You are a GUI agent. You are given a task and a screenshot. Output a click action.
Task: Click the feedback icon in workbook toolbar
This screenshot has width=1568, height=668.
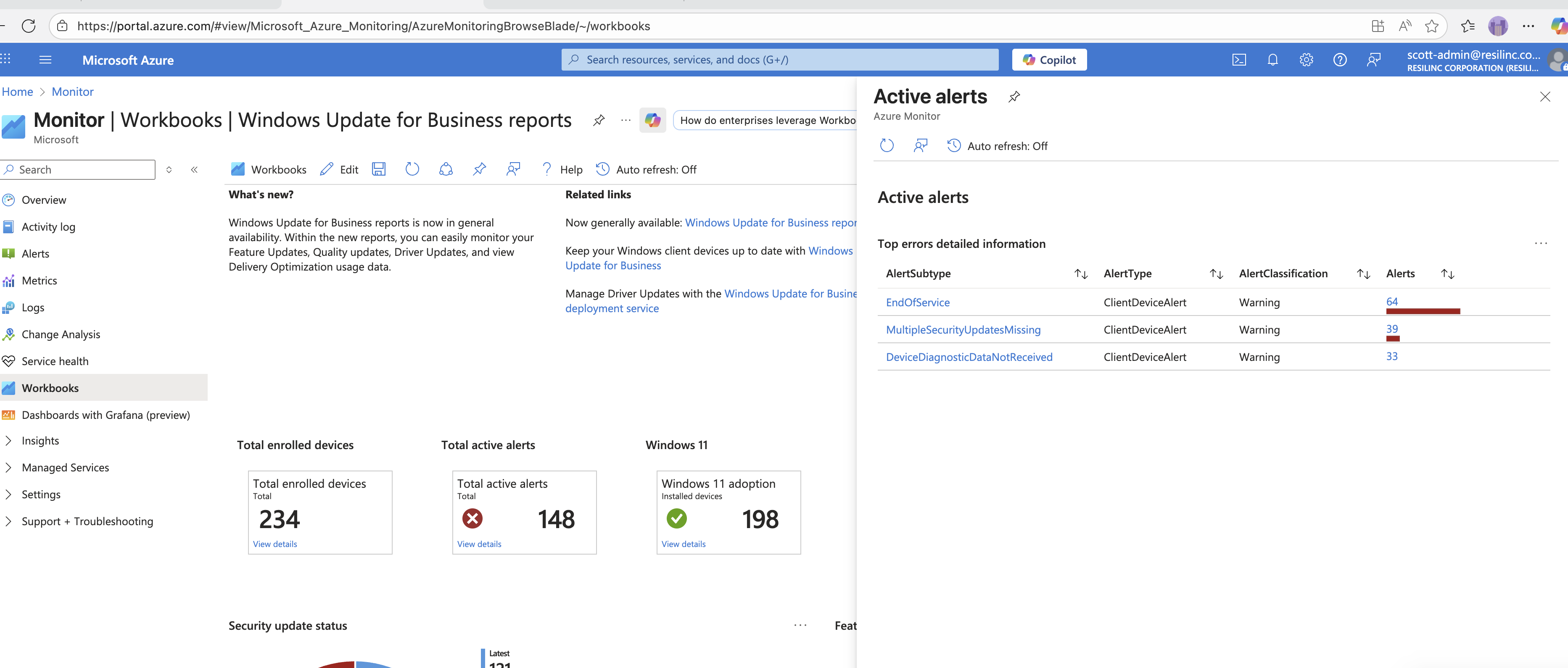tap(513, 169)
